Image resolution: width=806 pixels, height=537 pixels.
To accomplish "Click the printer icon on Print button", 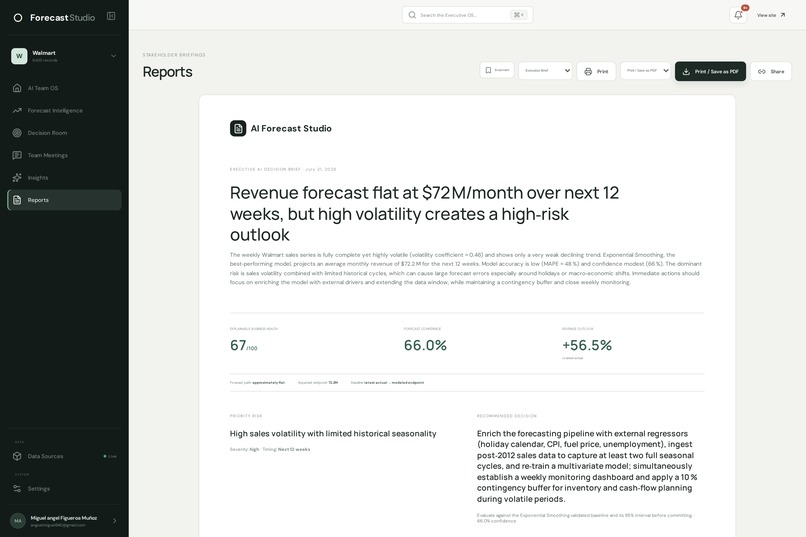I will click(588, 71).
